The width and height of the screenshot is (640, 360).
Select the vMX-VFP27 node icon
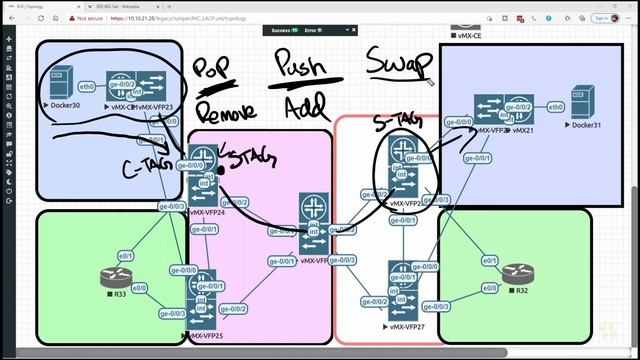click(403, 291)
